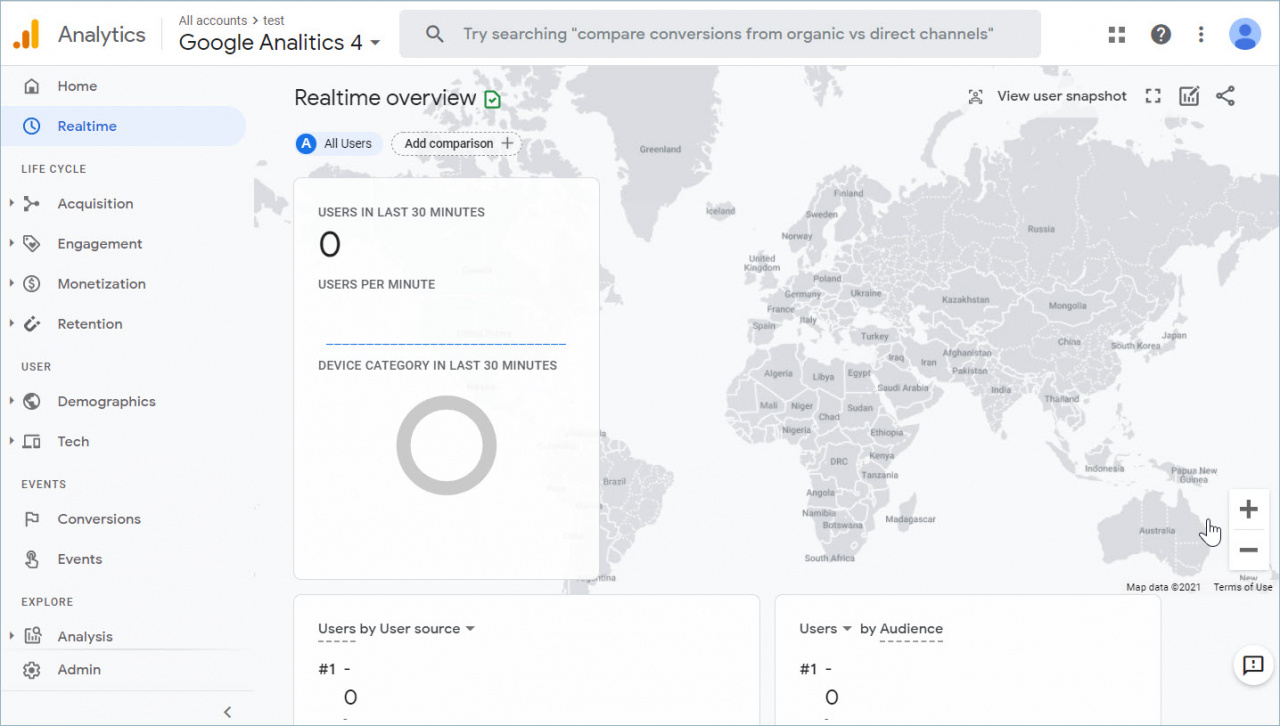Image resolution: width=1280 pixels, height=726 pixels.
Task: Click the Acquisition icon in sidebar
Action: pyautogui.click(x=32, y=204)
